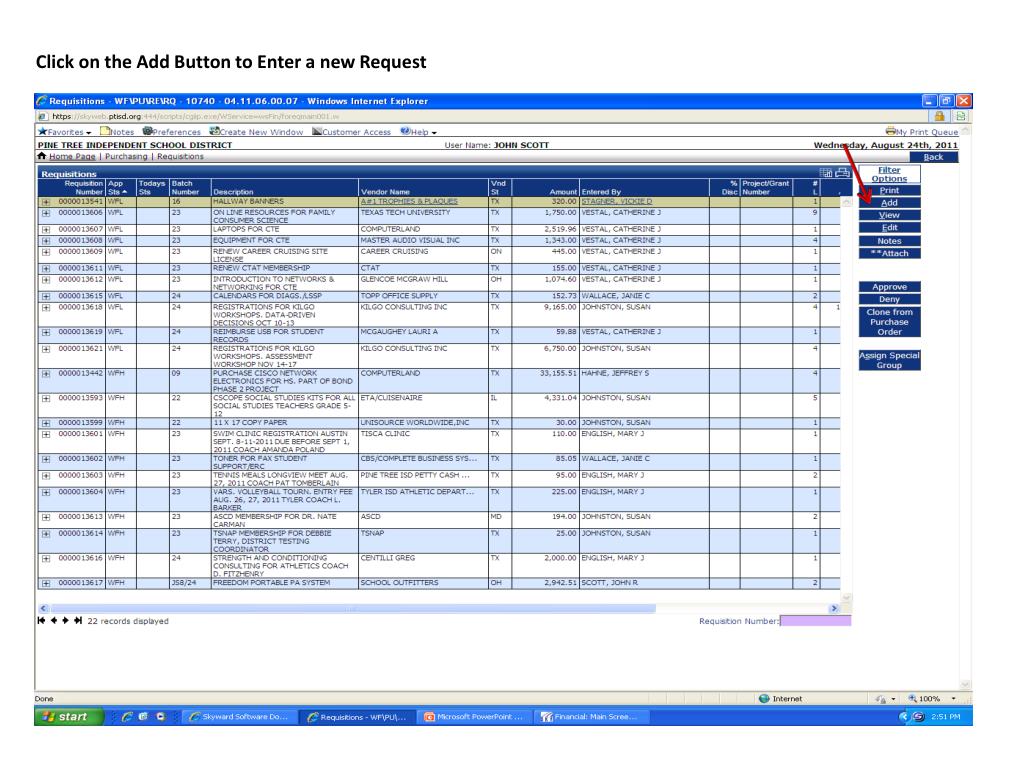1024x768 pixels.
Task: Expand requisition 0000013606 row
Action: coord(44,214)
